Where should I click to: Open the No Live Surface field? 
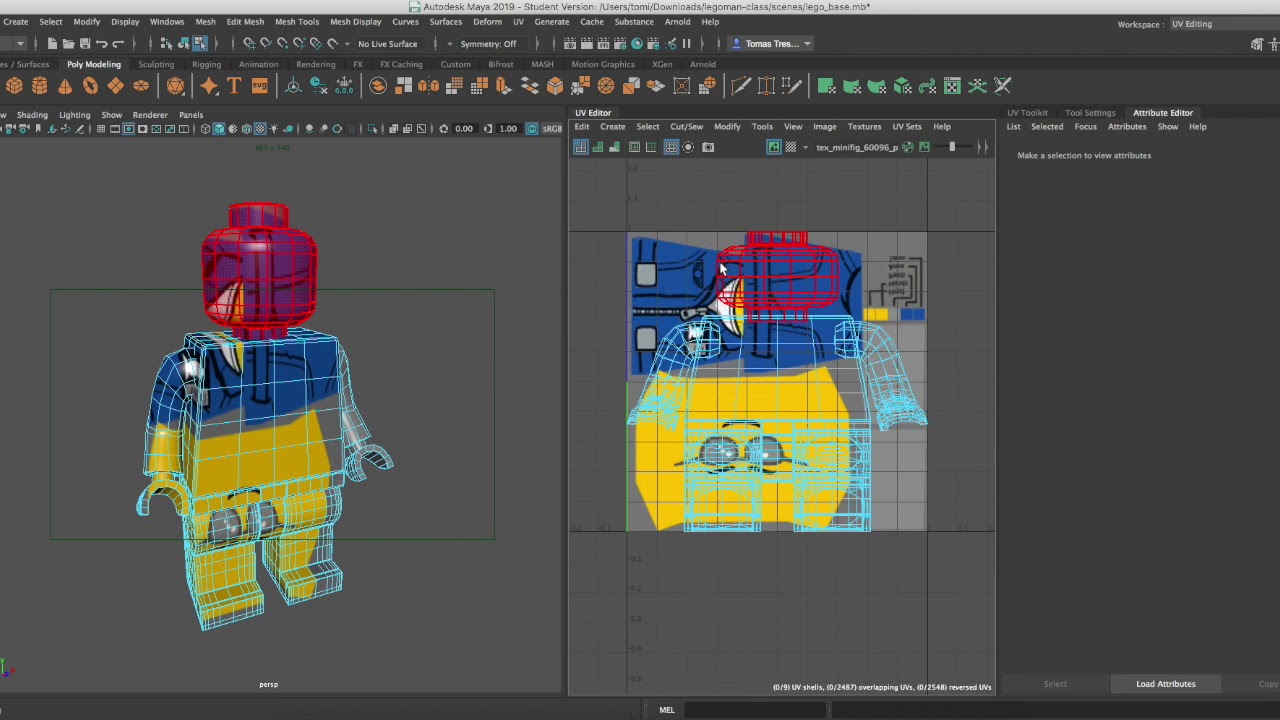coord(387,44)
